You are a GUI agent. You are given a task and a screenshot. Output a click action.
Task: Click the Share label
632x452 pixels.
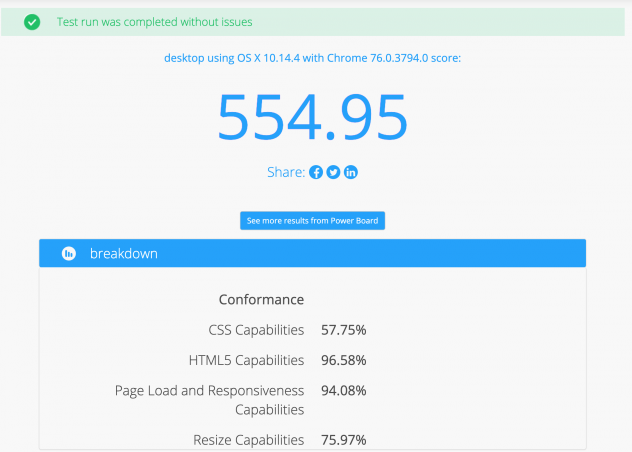pyautogui.click(x=285, y=172)
